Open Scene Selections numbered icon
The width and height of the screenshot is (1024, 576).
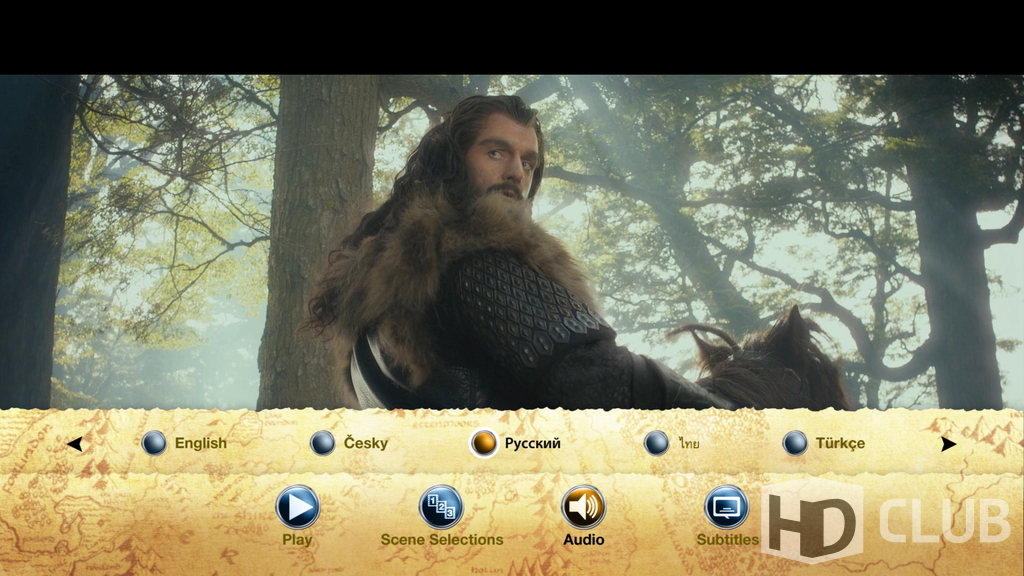[441, 507]
